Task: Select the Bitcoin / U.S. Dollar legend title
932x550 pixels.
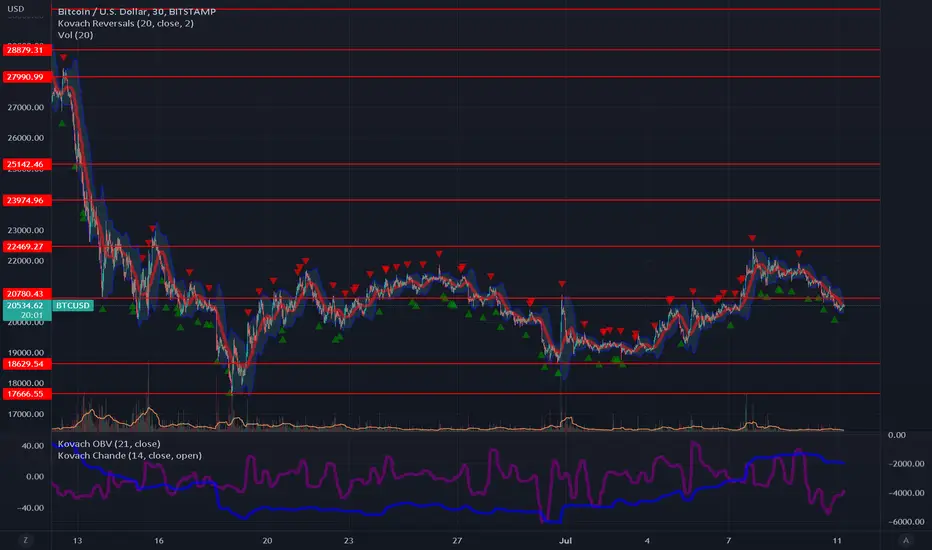Action: [x=137, y=11]
